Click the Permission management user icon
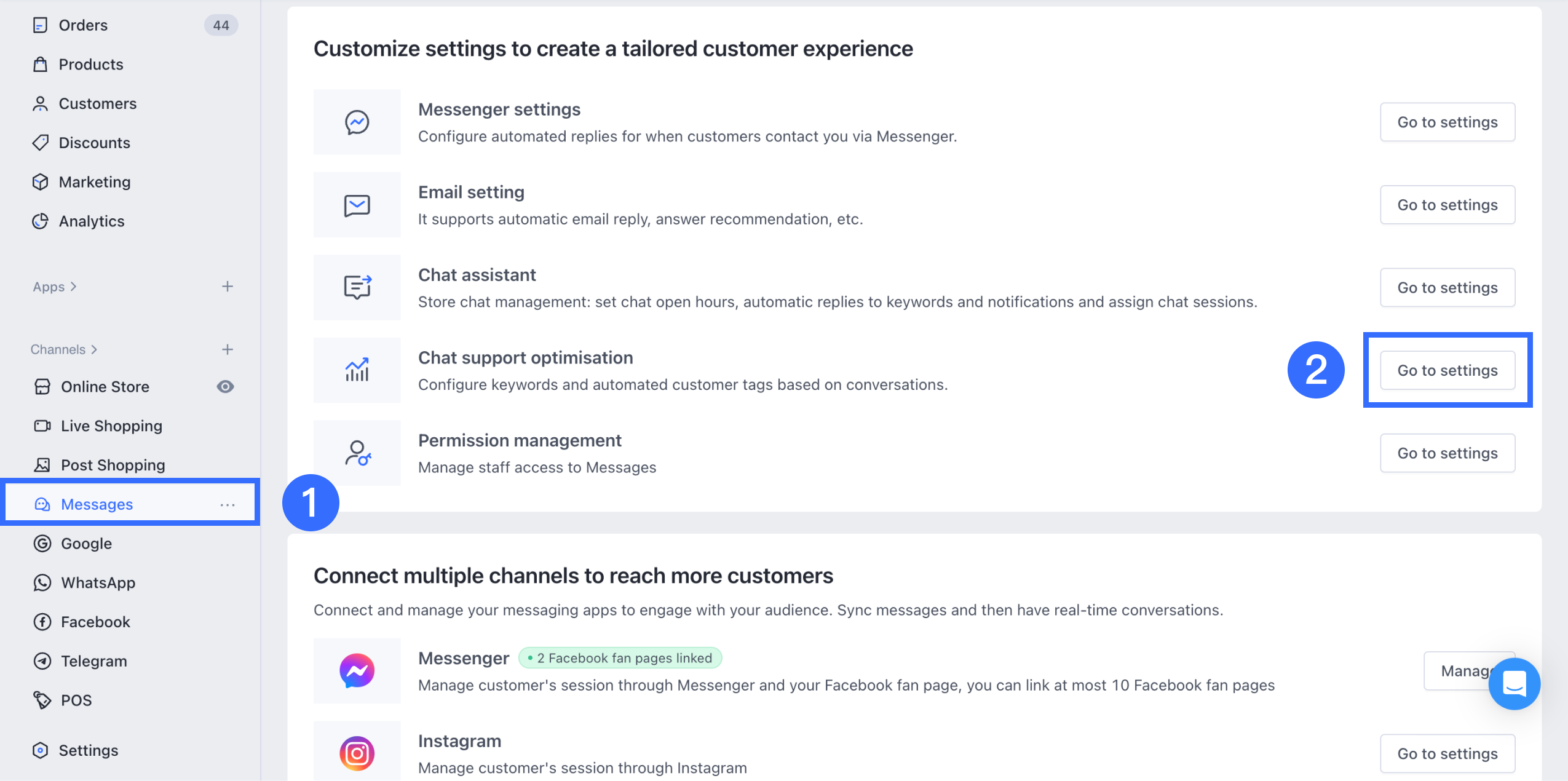Viewport: 1568px width, 781px height. click(x=357, y=453)
